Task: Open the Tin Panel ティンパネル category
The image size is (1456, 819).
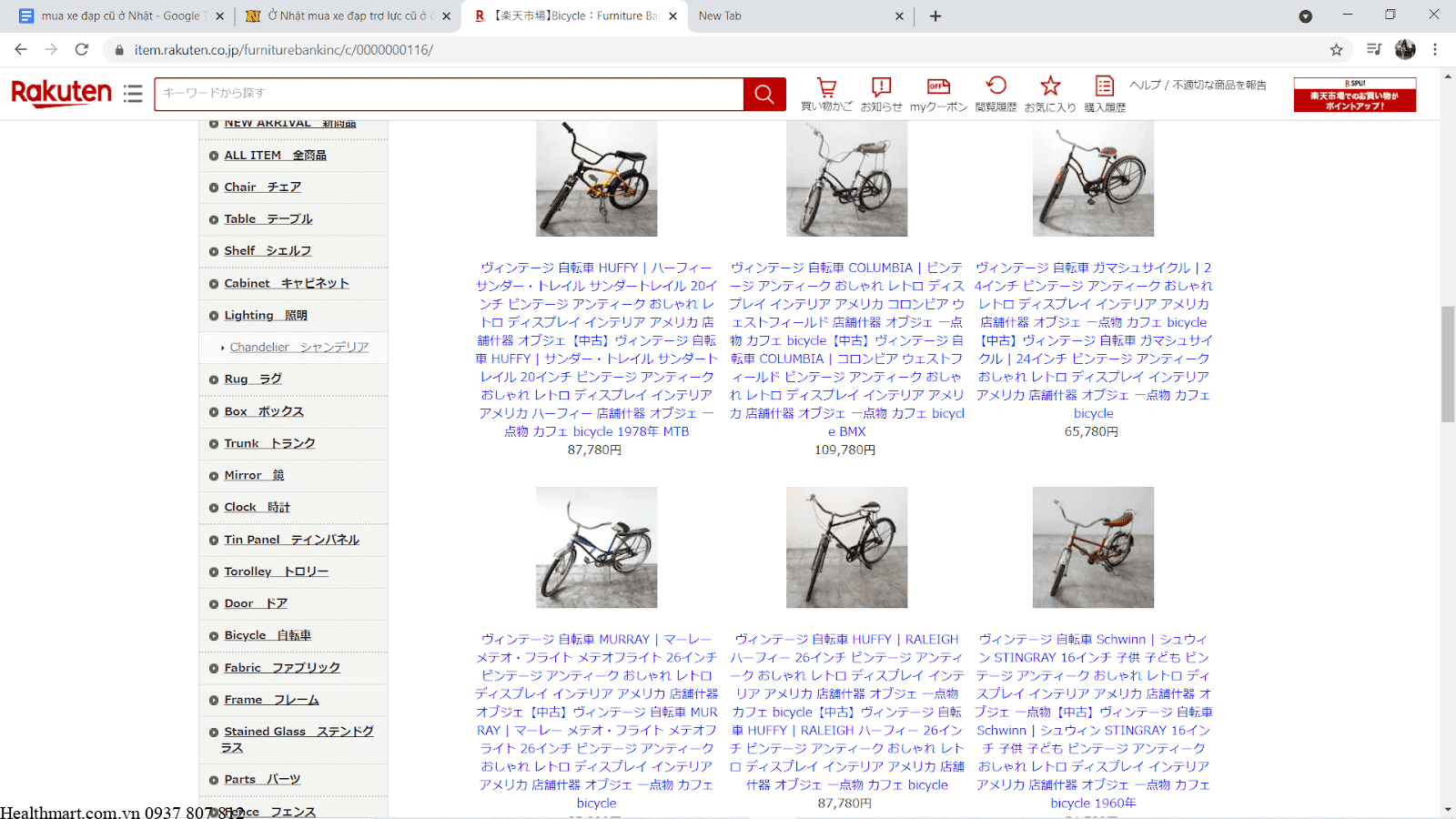Action: pyautogui.click(x=291, y=541)
